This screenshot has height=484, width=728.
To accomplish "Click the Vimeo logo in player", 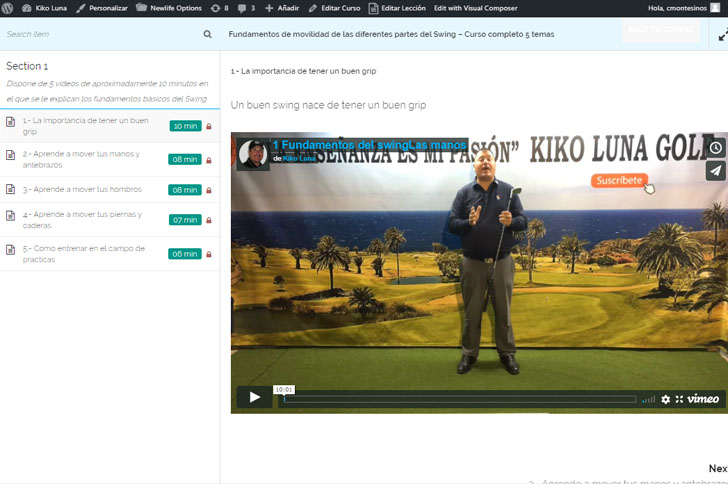I will pyautogui.click(x=703, y=399).
